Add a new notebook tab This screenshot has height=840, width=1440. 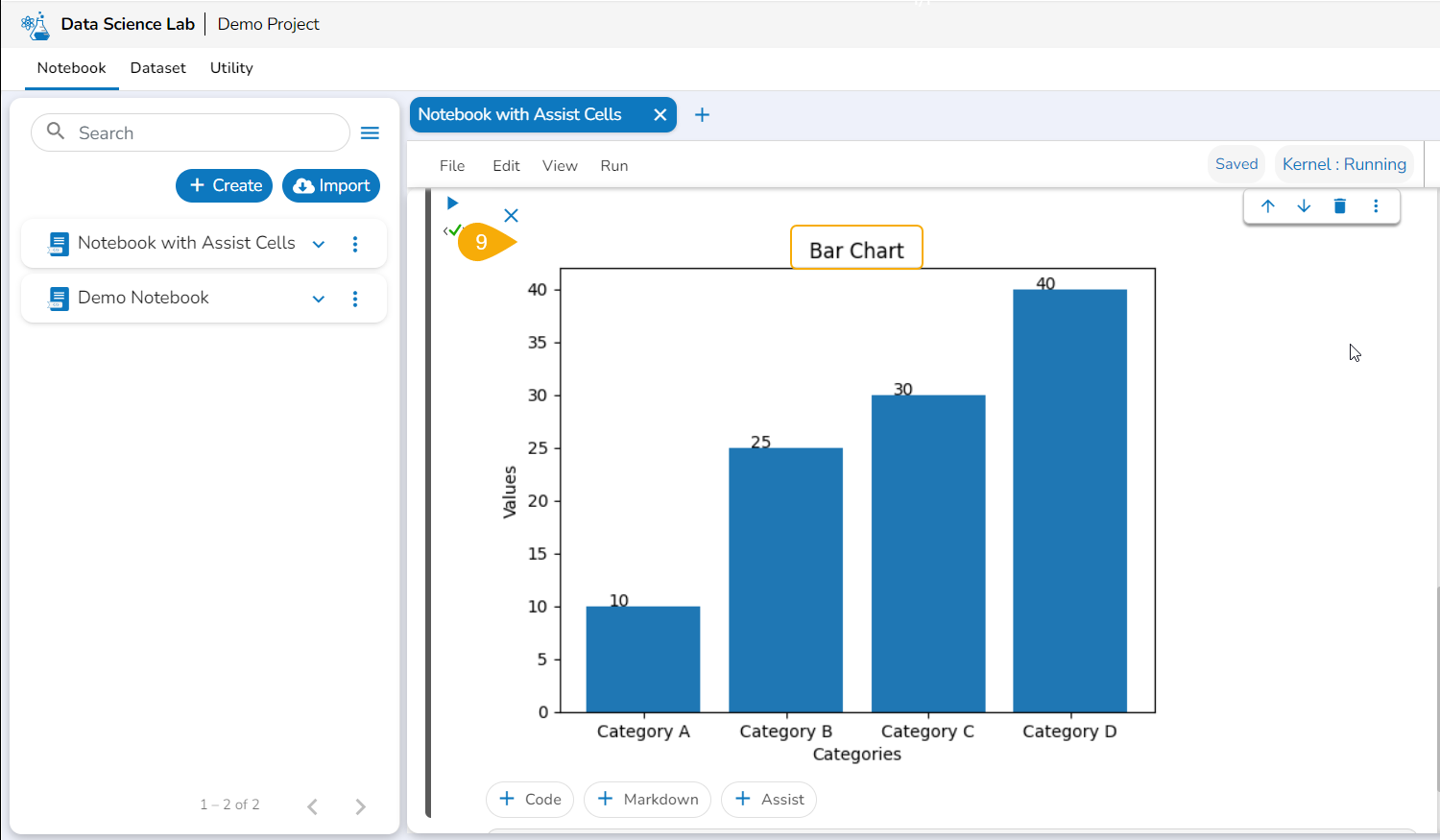coord(702,115)
